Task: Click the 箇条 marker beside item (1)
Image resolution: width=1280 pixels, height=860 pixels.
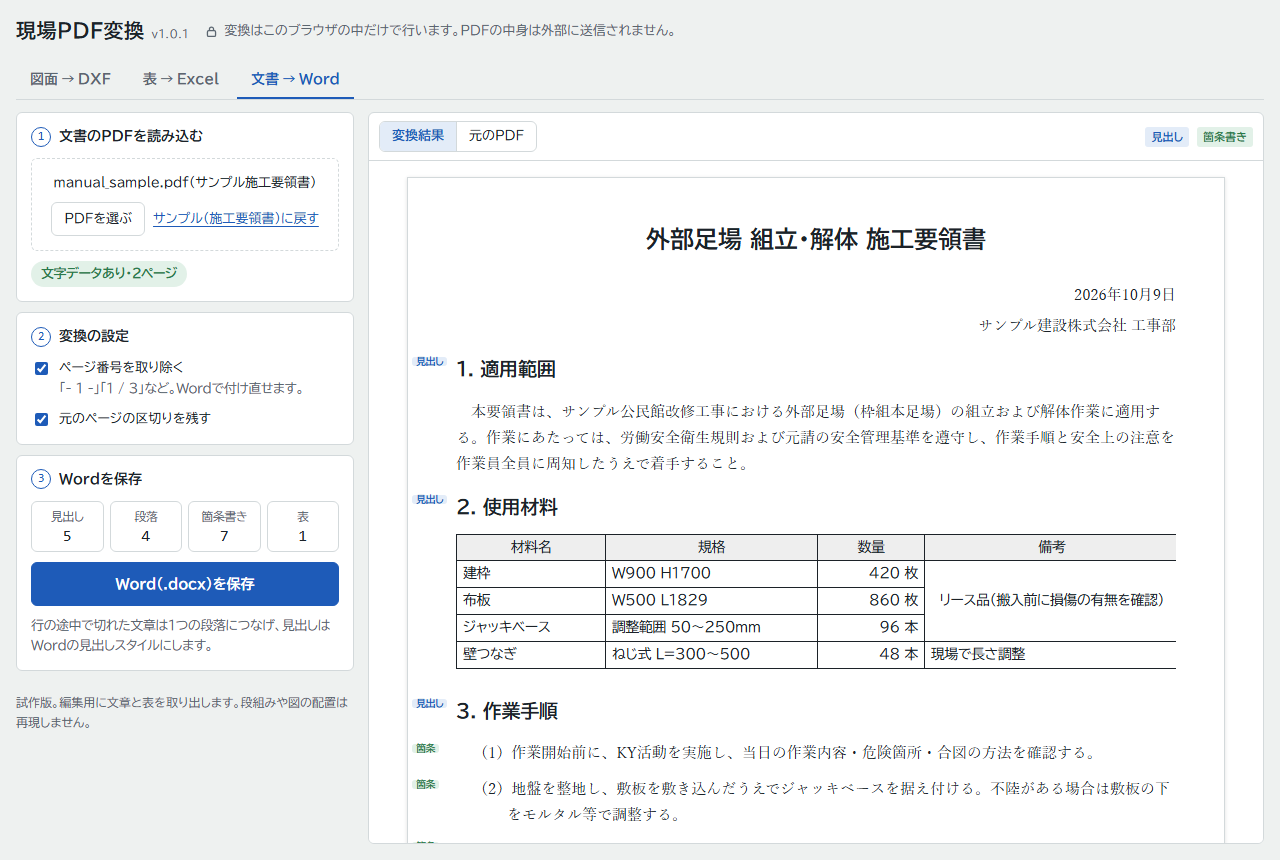Action: [427, 748]
